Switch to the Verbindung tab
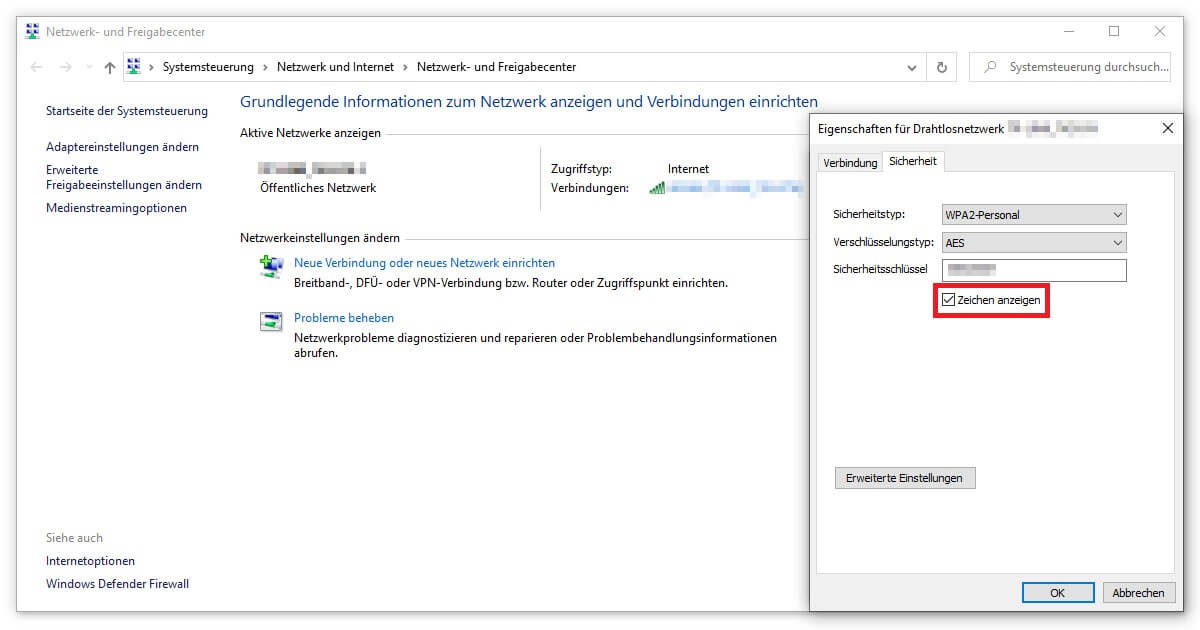1200x630 pixels. [x=850, y=162]
